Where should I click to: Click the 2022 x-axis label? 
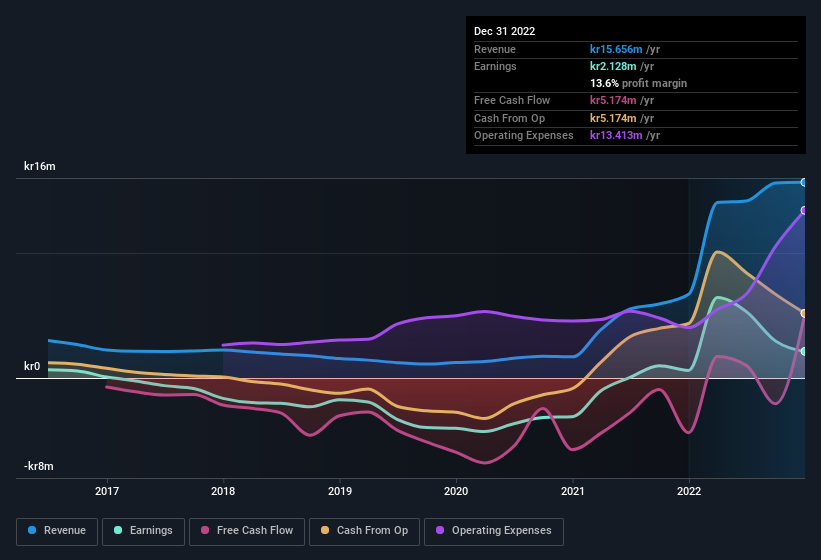pos(689,491)
